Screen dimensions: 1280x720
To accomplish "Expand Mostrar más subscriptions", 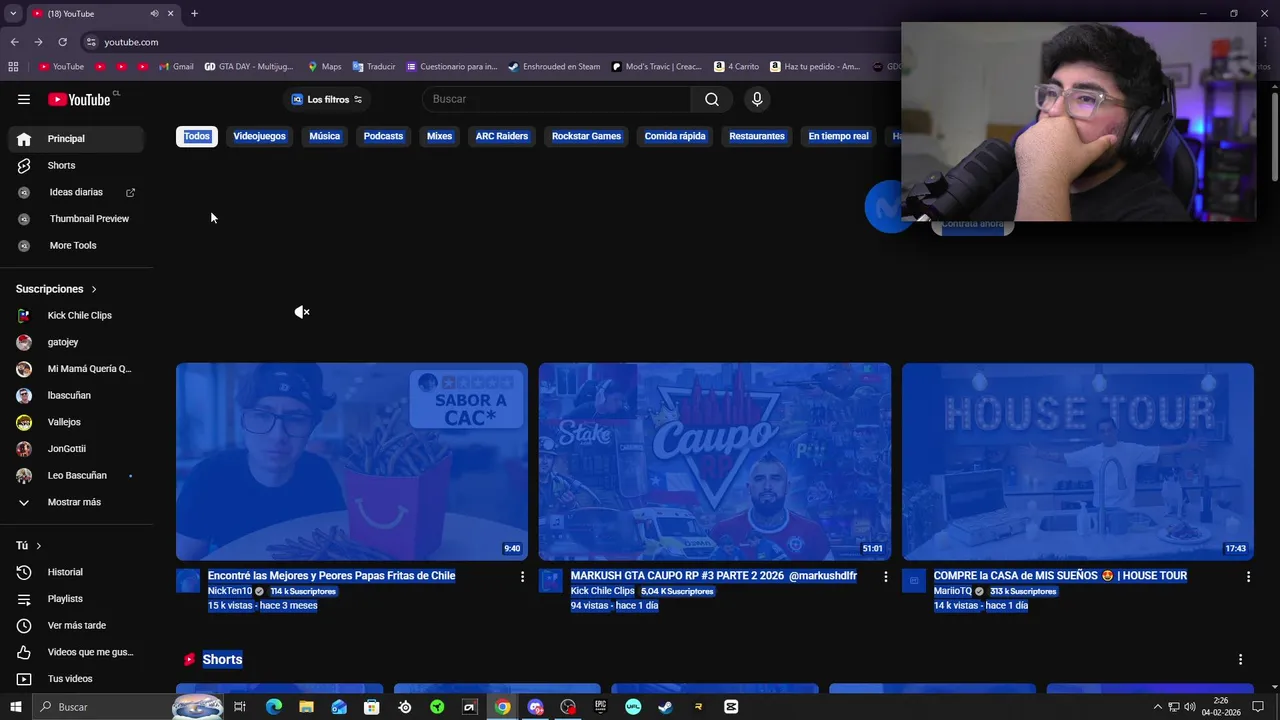I will tap(76, 502).
